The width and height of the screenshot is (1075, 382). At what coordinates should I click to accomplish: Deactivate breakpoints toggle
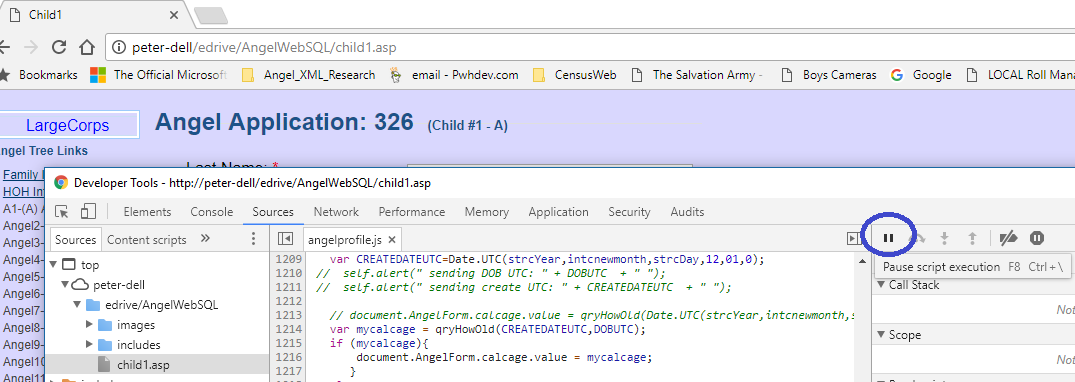(x=1008, y=238)
